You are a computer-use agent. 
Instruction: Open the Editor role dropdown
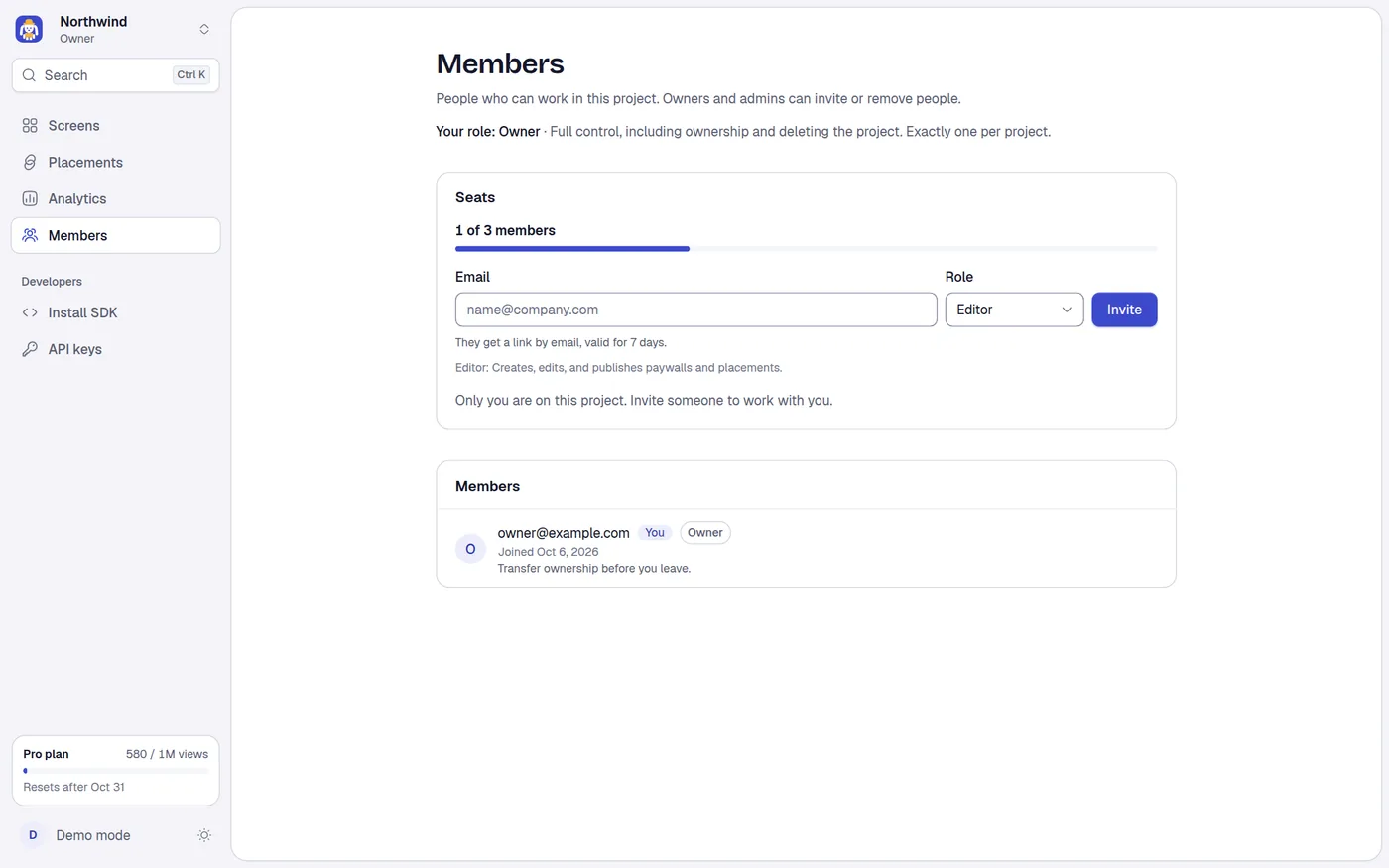pos(1014,310)
